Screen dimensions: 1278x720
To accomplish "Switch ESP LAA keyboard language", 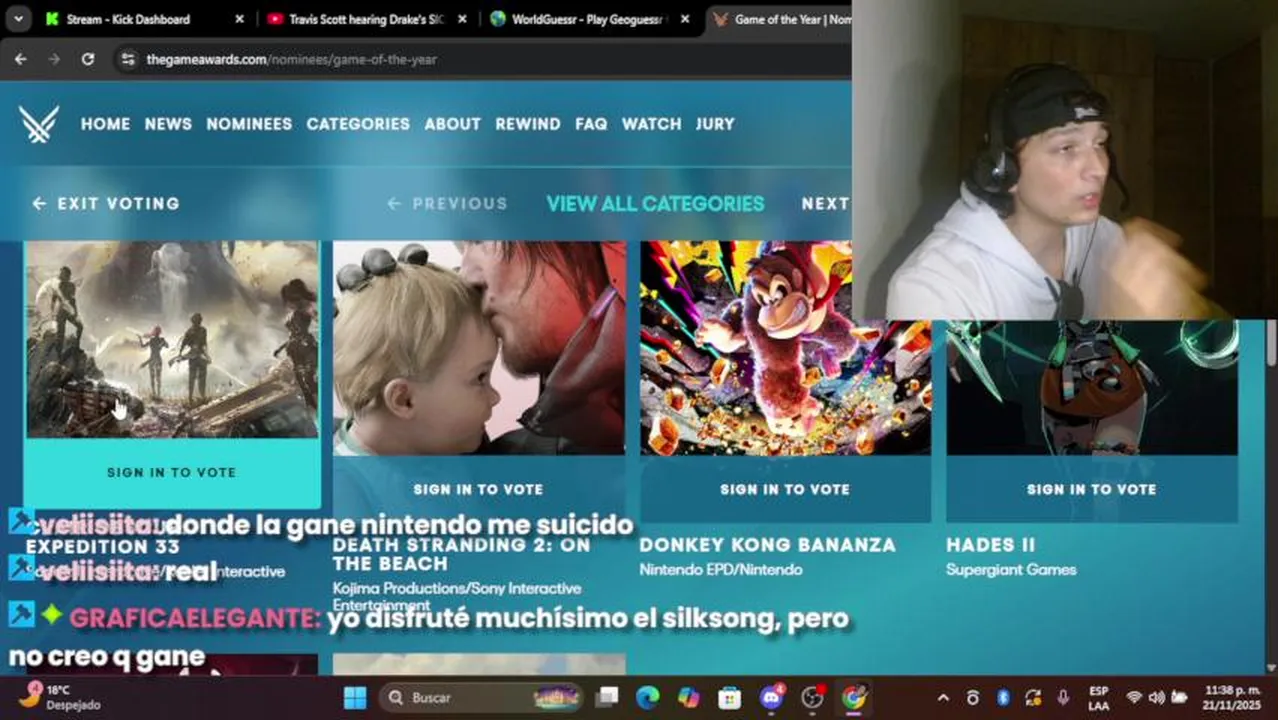I will click(1098, 698).
